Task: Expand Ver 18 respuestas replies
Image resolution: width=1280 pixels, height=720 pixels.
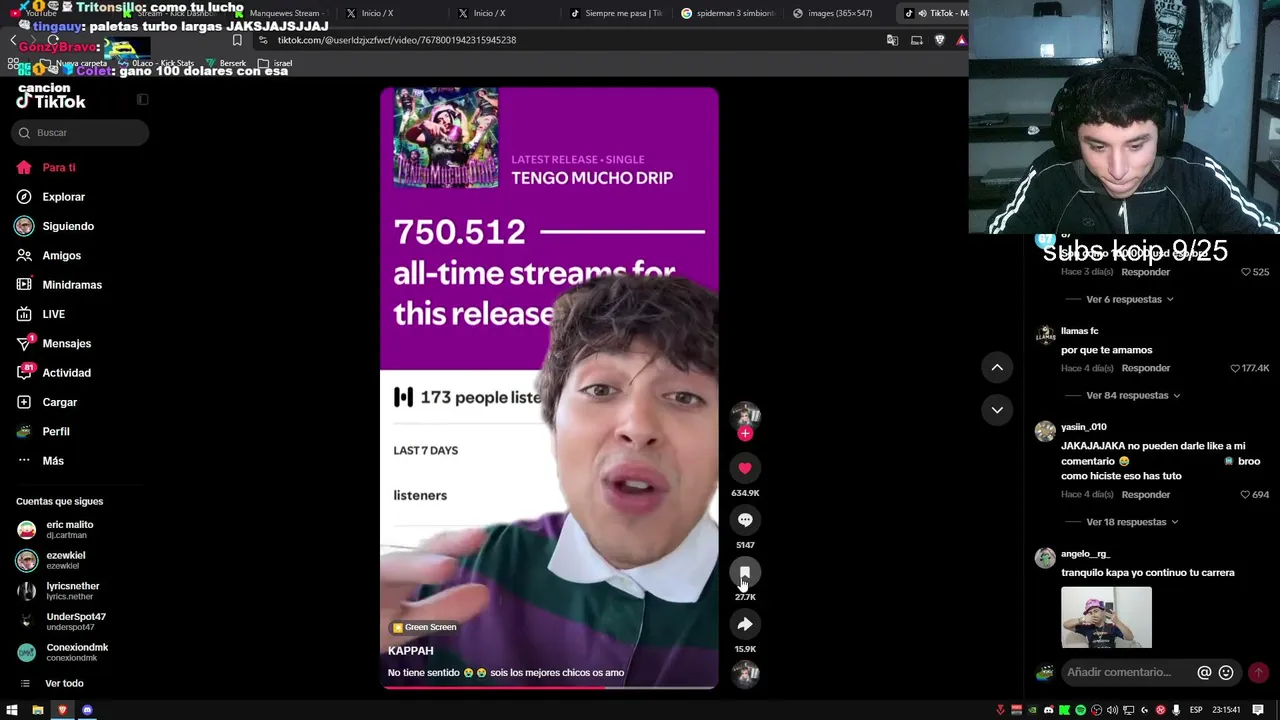Action: 1132,522
